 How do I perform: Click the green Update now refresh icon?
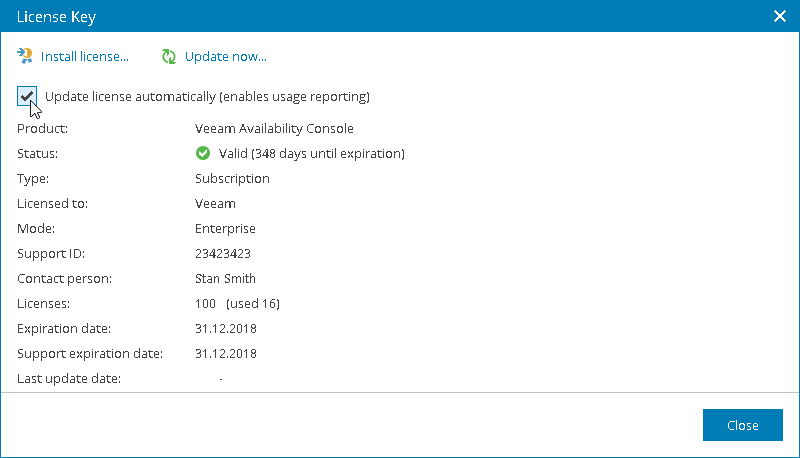169,57
